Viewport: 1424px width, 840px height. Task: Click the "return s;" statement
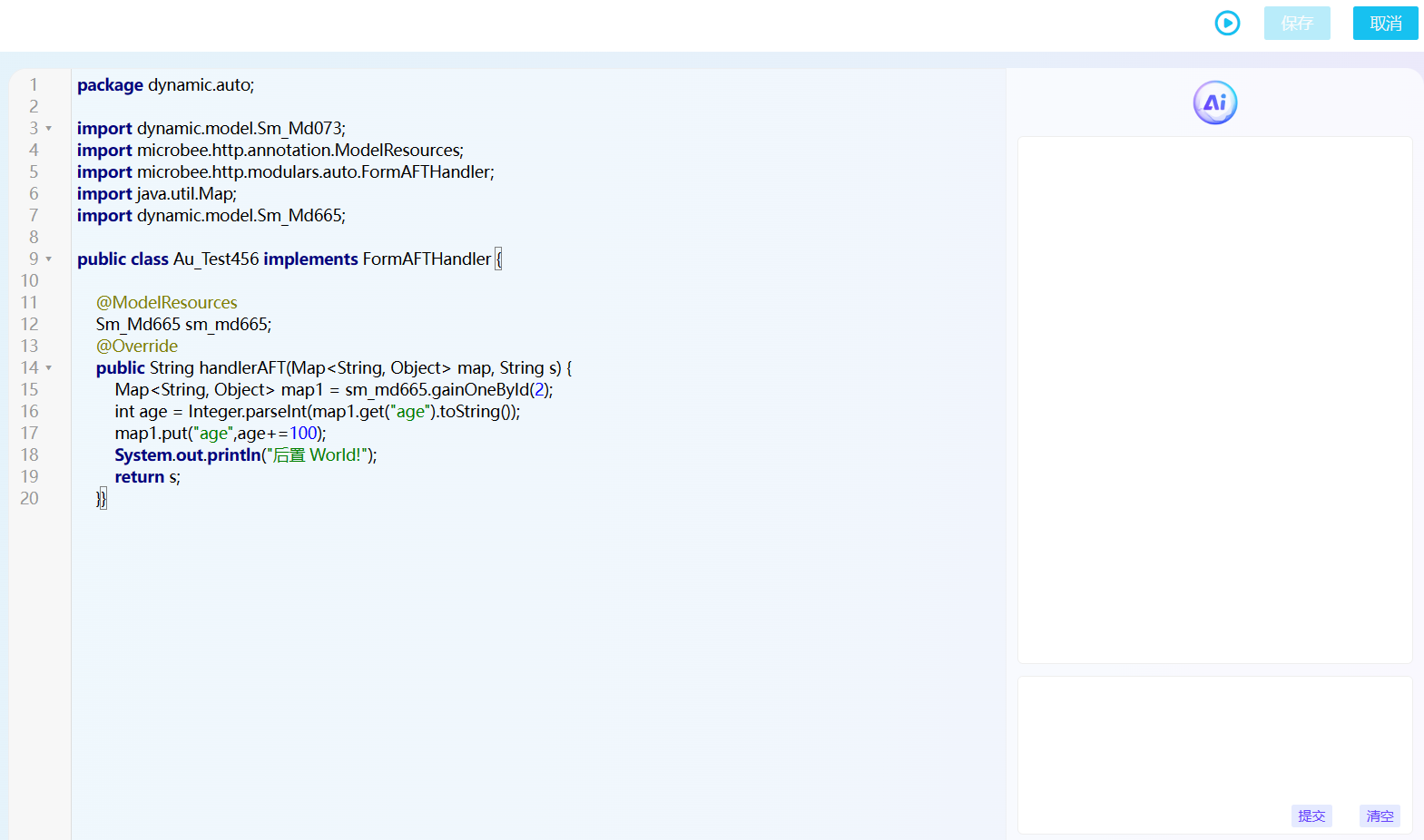tap(147, 477)
